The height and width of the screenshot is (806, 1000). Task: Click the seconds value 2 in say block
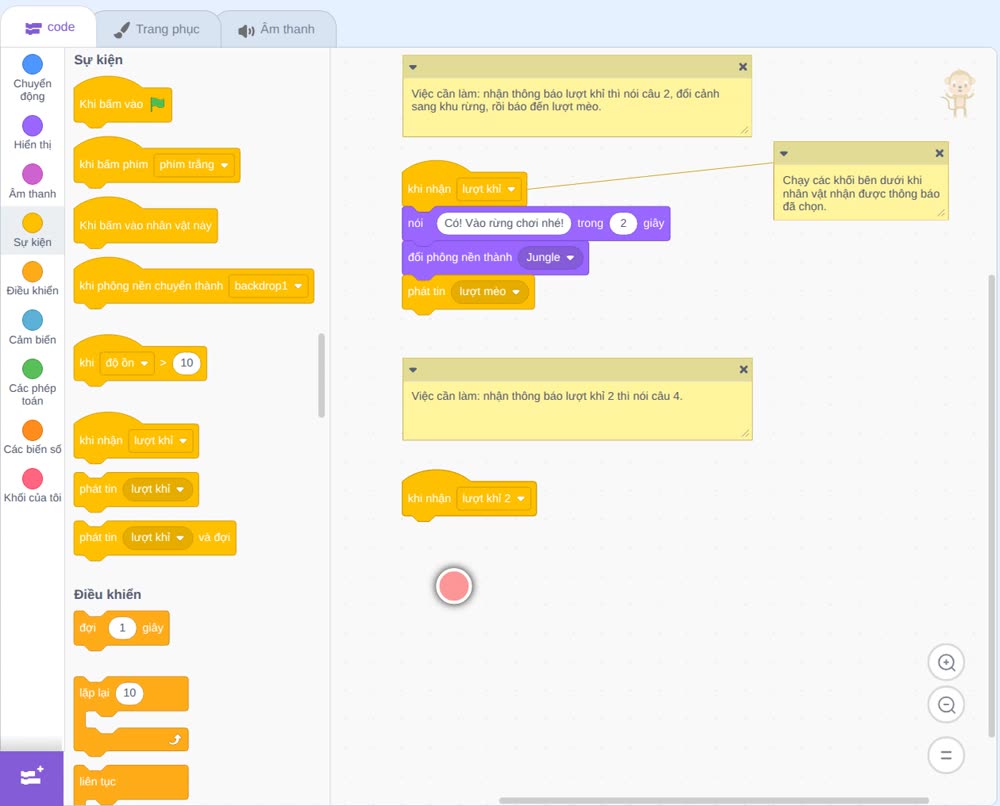point(623,223)
